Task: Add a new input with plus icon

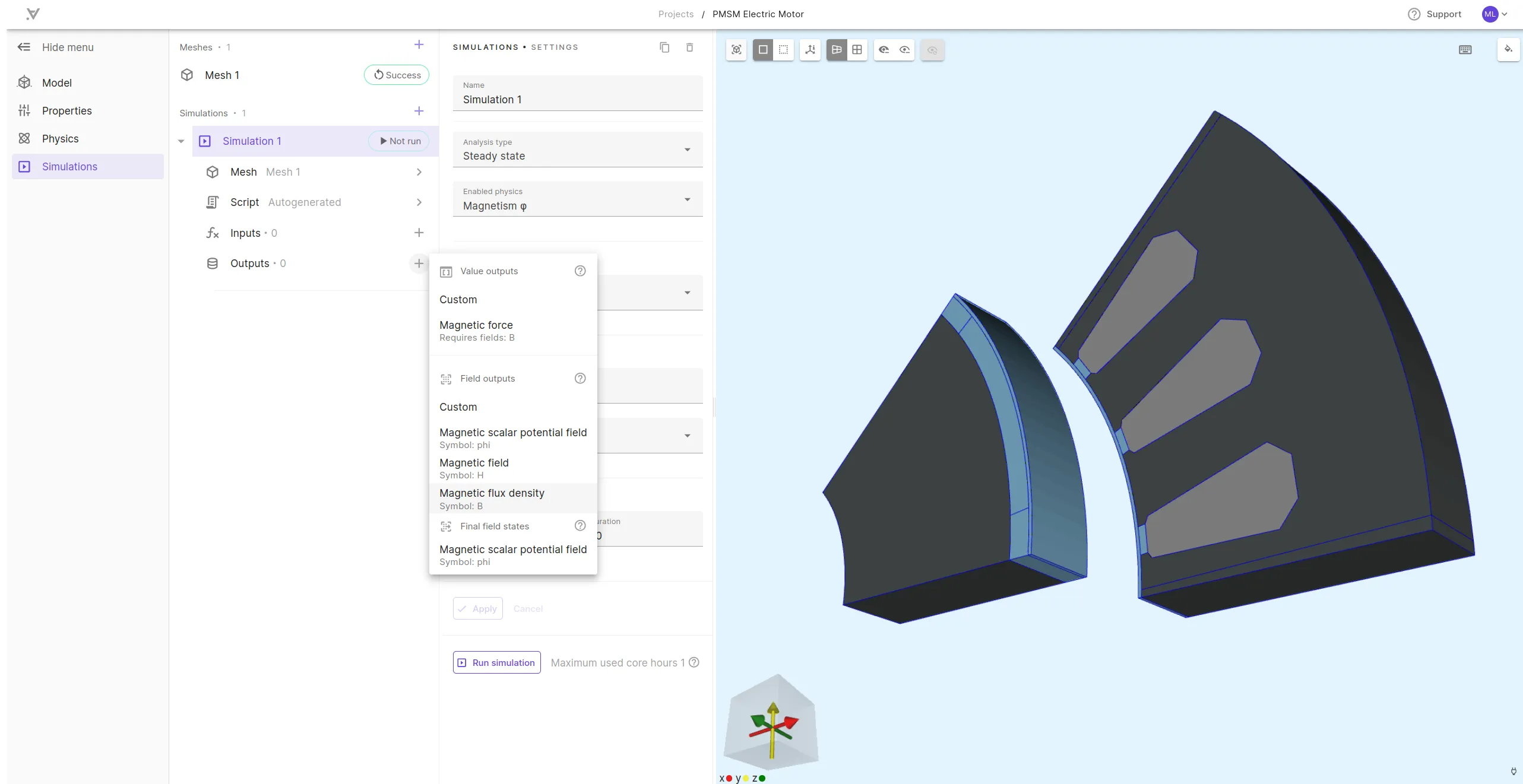Action: click(419, 233)
